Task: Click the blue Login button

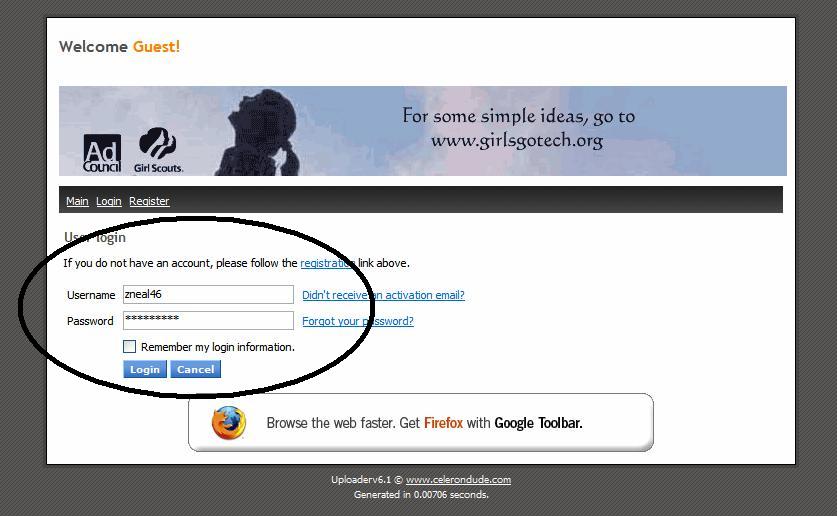Action: point(145,369)
